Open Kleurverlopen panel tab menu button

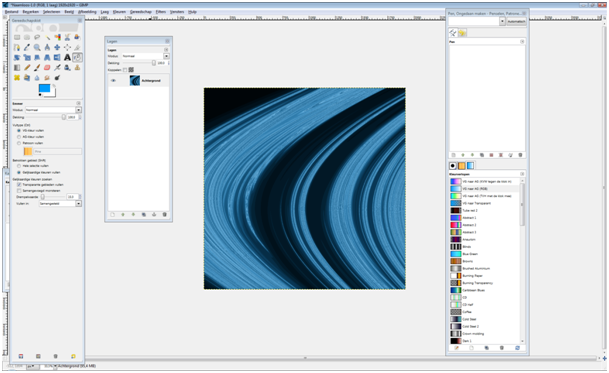pyautogui.click(x=522, y=174)
